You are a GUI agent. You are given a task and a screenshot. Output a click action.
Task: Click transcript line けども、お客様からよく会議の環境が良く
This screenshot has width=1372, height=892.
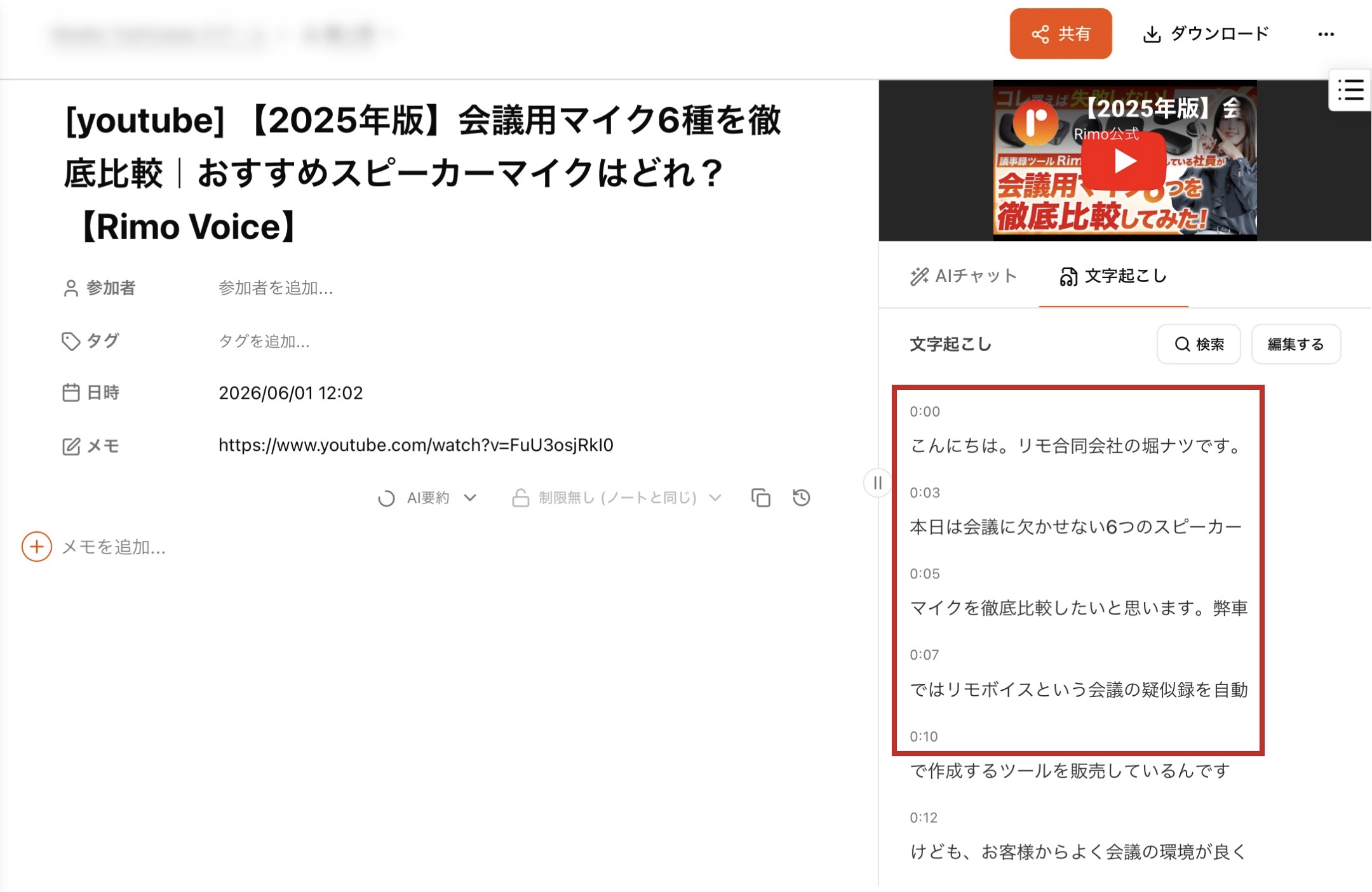(1079, 852)
